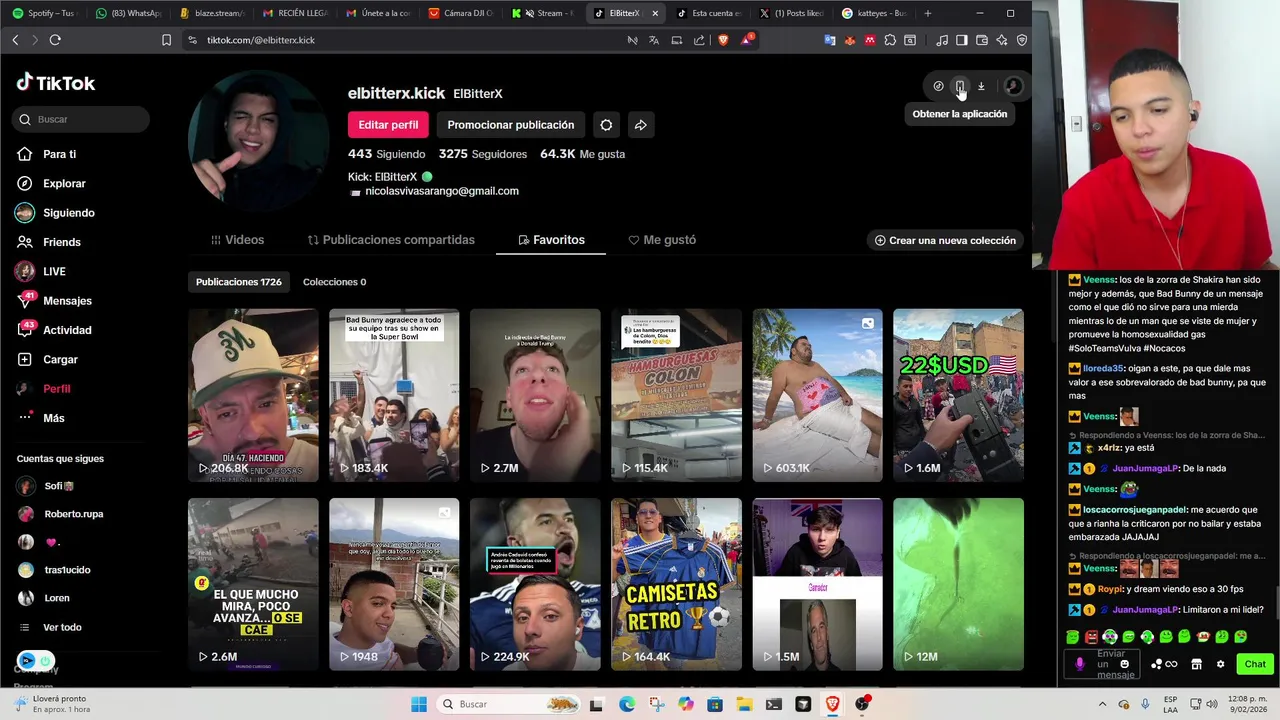Switch to Videos tab
The image size is (1280, 720).
[x=238, y=240]
